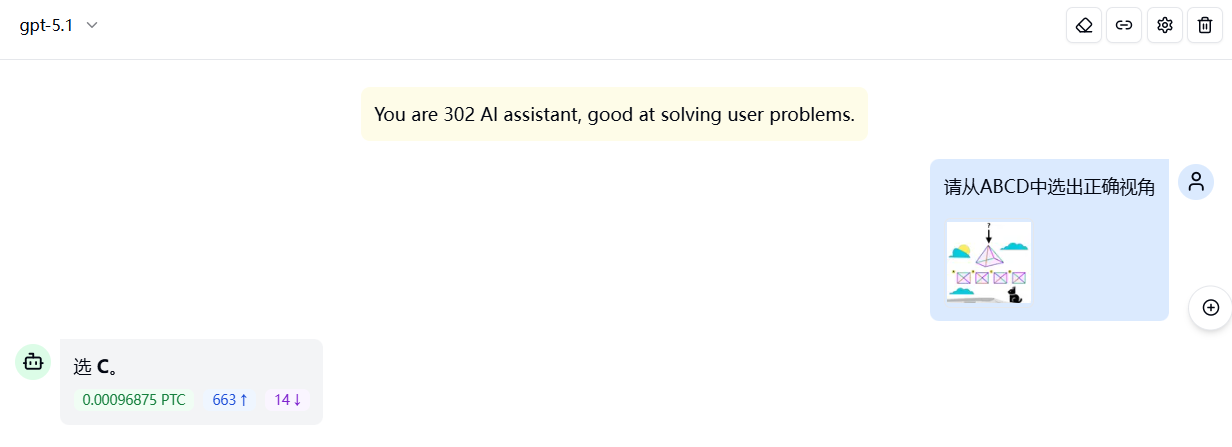Open the gpt-5.1 model dropdown

tap(59, 25)
